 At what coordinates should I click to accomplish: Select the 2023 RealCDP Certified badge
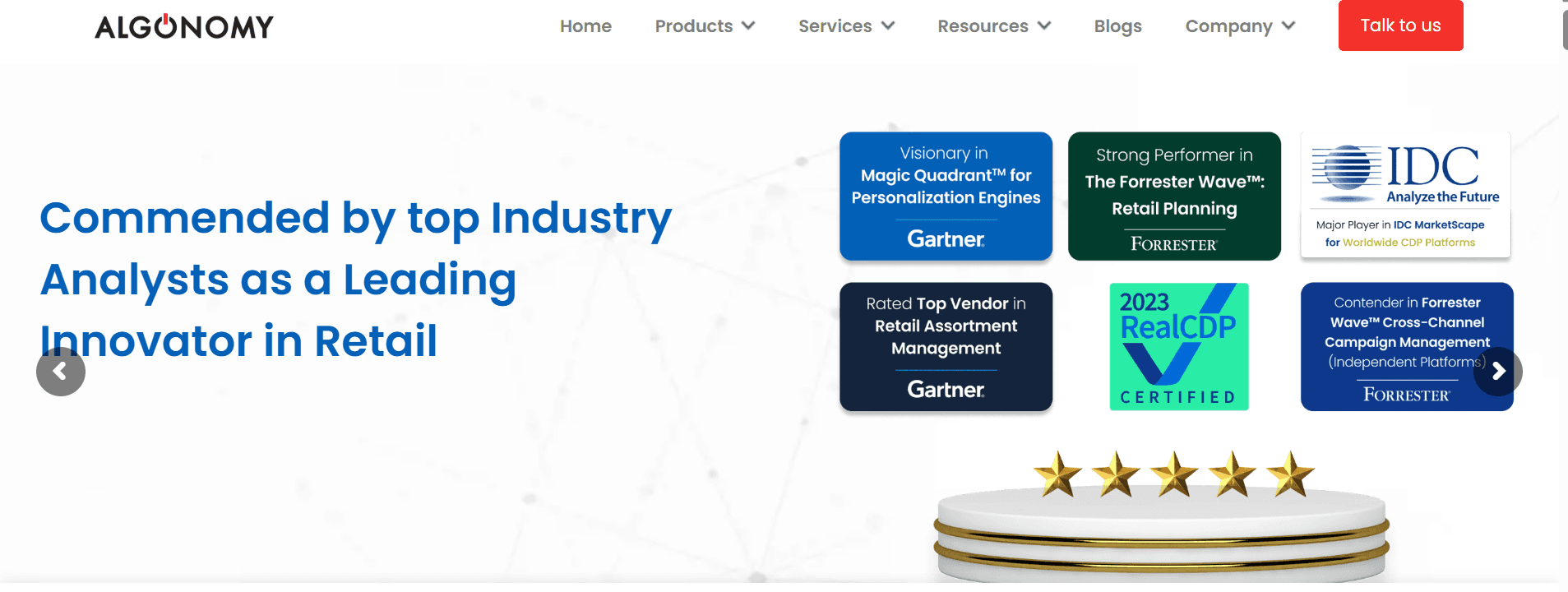[x=1179, y=347]
